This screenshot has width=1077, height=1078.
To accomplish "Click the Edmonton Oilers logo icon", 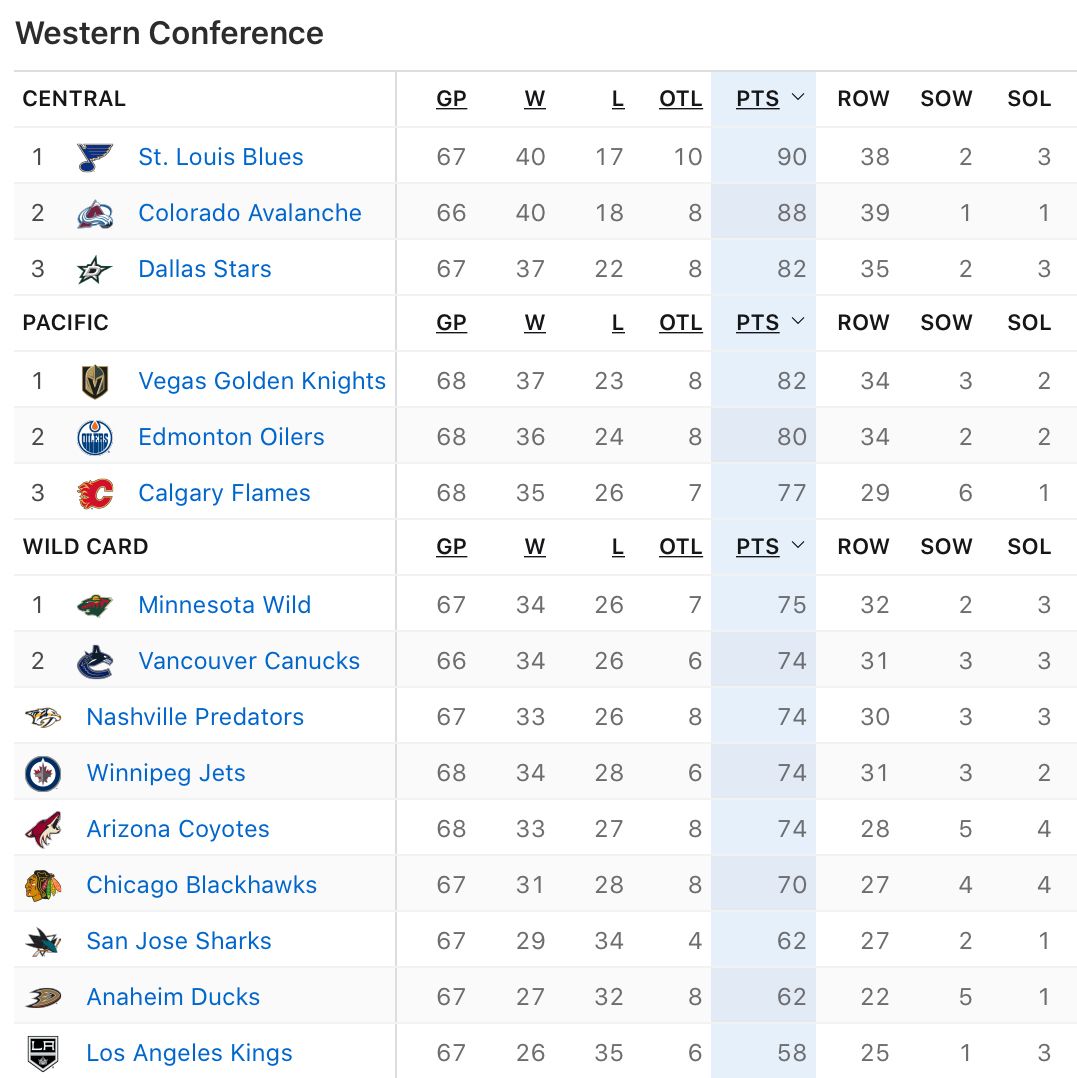I will click(x=95, y=437).
